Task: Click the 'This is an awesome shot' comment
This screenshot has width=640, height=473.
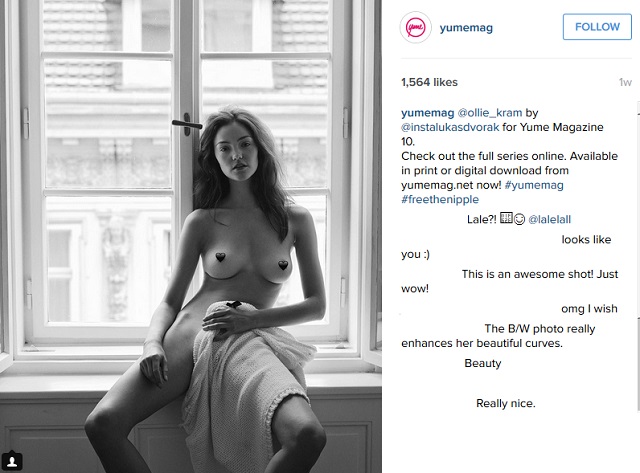Action: [x=509, y=281]
